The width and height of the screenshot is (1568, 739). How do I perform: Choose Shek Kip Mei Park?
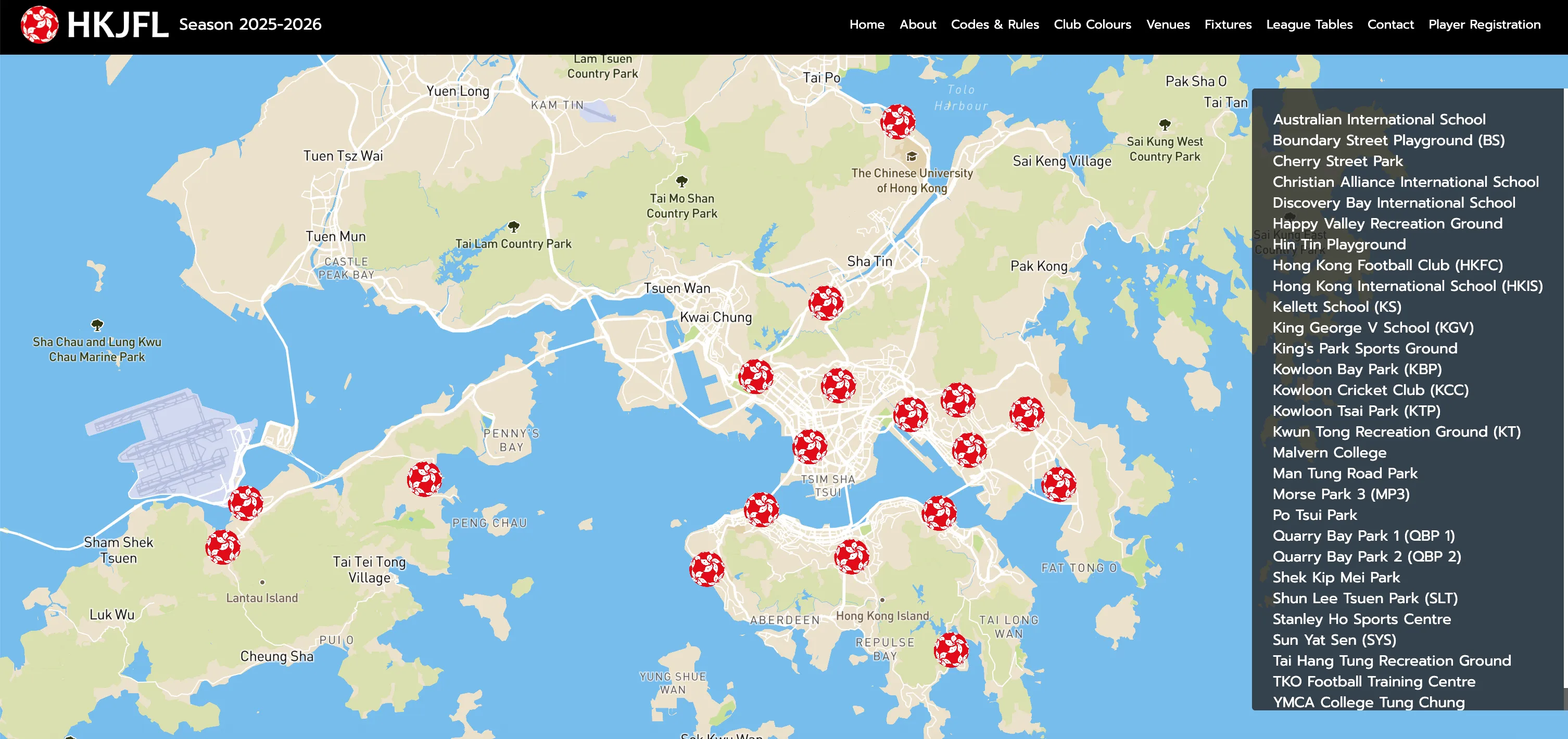pyautogui.click(x=1336, y=577)
